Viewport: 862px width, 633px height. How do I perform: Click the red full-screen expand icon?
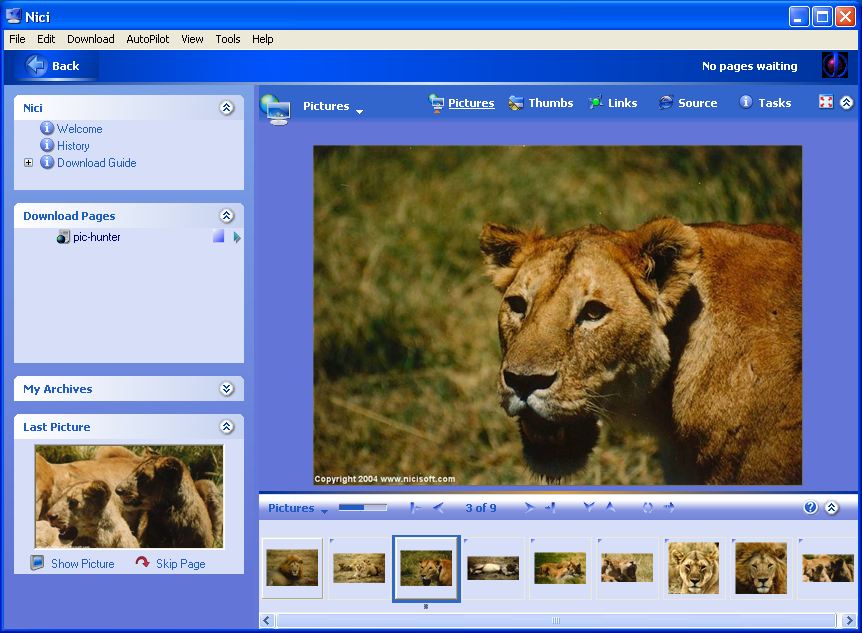point(825,102)
